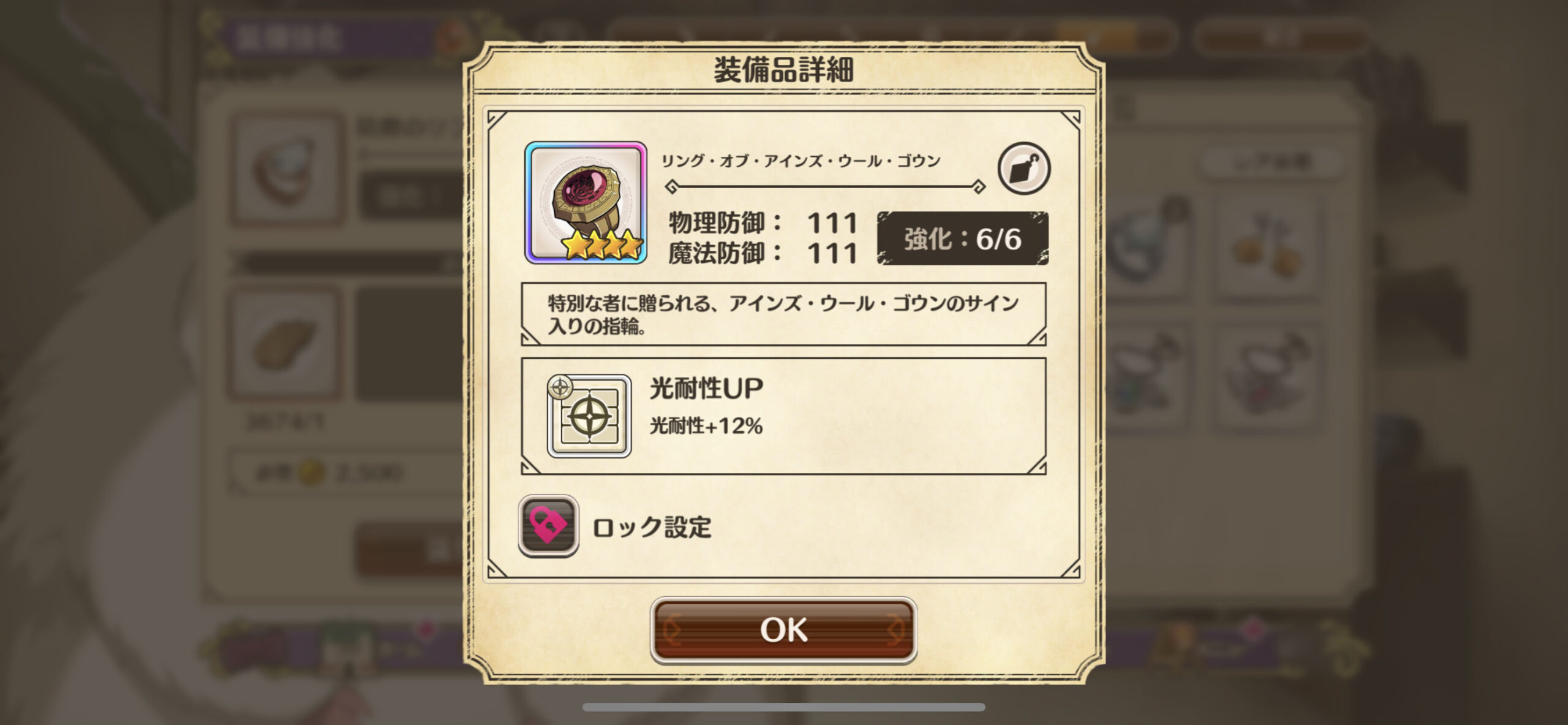Tap the 光耐性+12% effect description

point(706,426)
